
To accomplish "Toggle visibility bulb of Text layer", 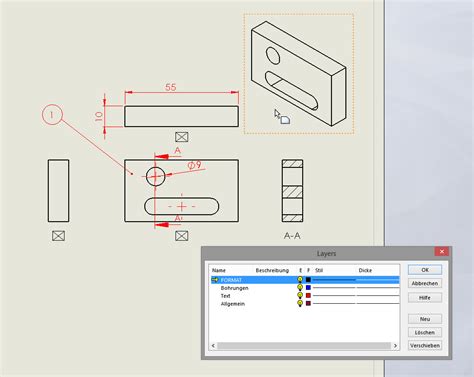I will click(300, 295).
